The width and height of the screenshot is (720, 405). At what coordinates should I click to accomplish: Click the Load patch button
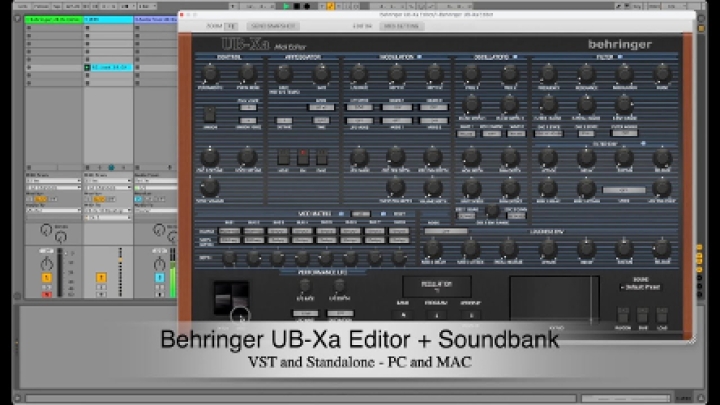coord(662,316)
